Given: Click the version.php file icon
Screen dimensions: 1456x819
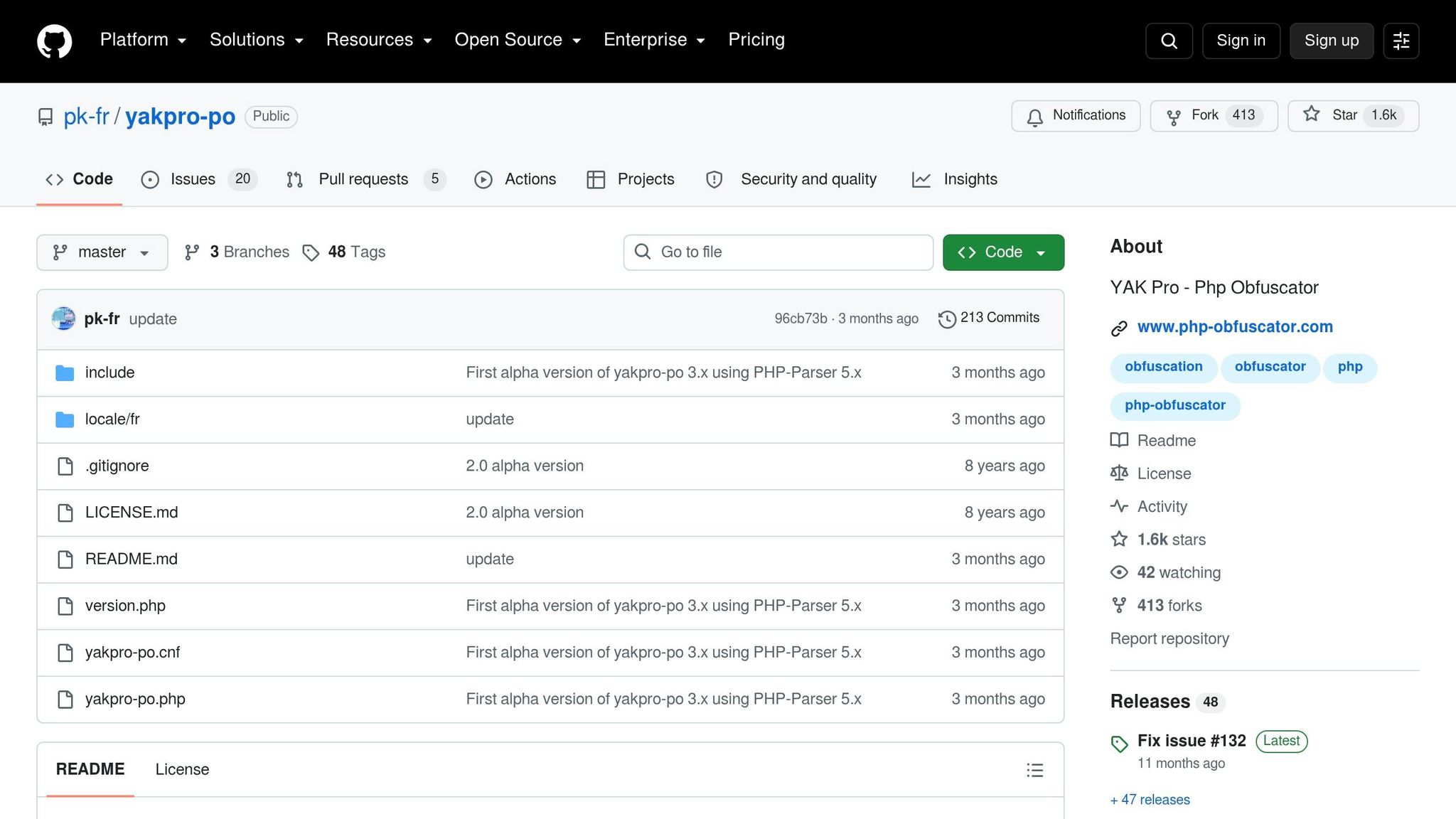Looking at the screenshot, I should click(x=65, y=606).
